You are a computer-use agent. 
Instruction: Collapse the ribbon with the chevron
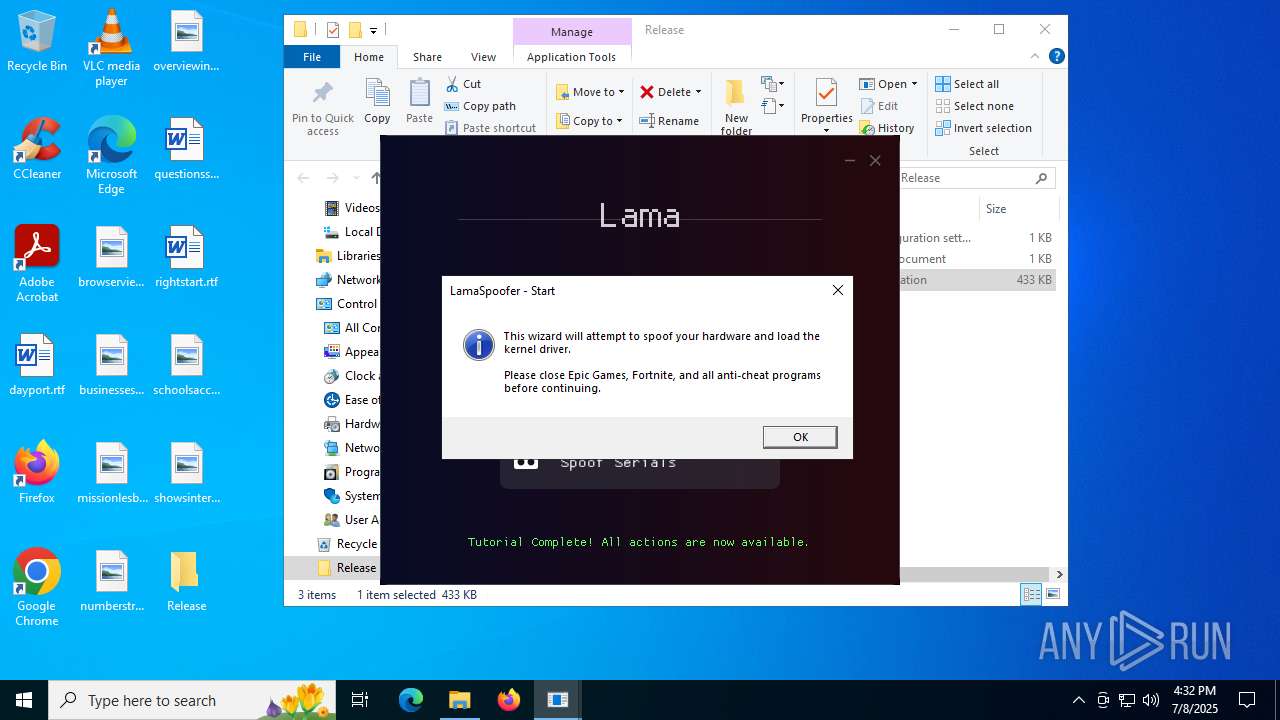(1035, 57)
